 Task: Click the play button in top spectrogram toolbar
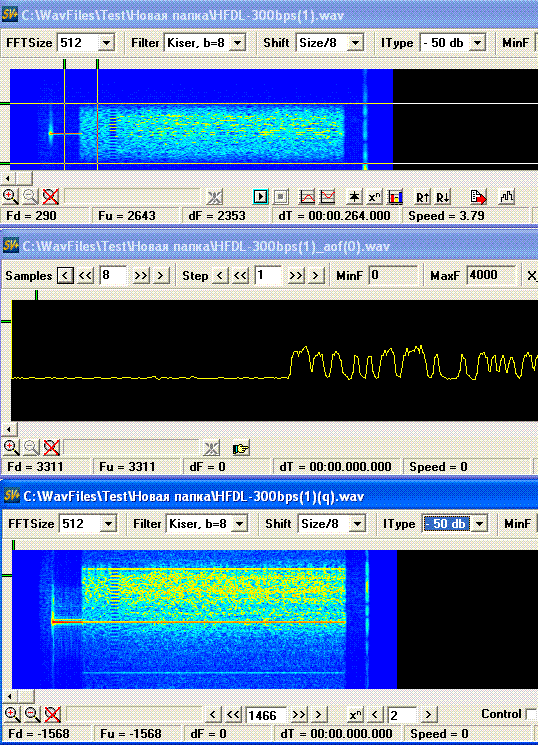point(260,197)
